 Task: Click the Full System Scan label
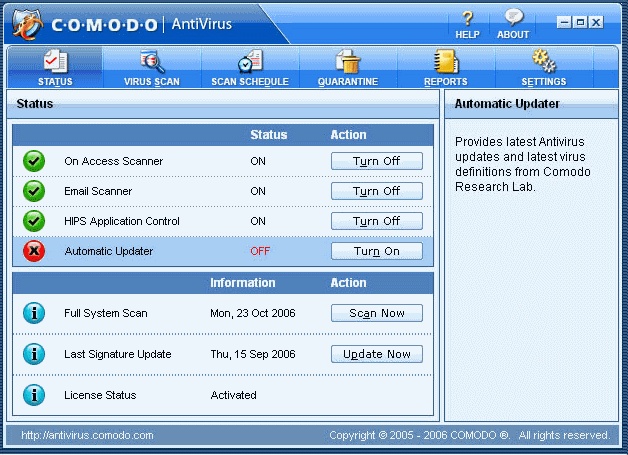[x=106, y=313]
